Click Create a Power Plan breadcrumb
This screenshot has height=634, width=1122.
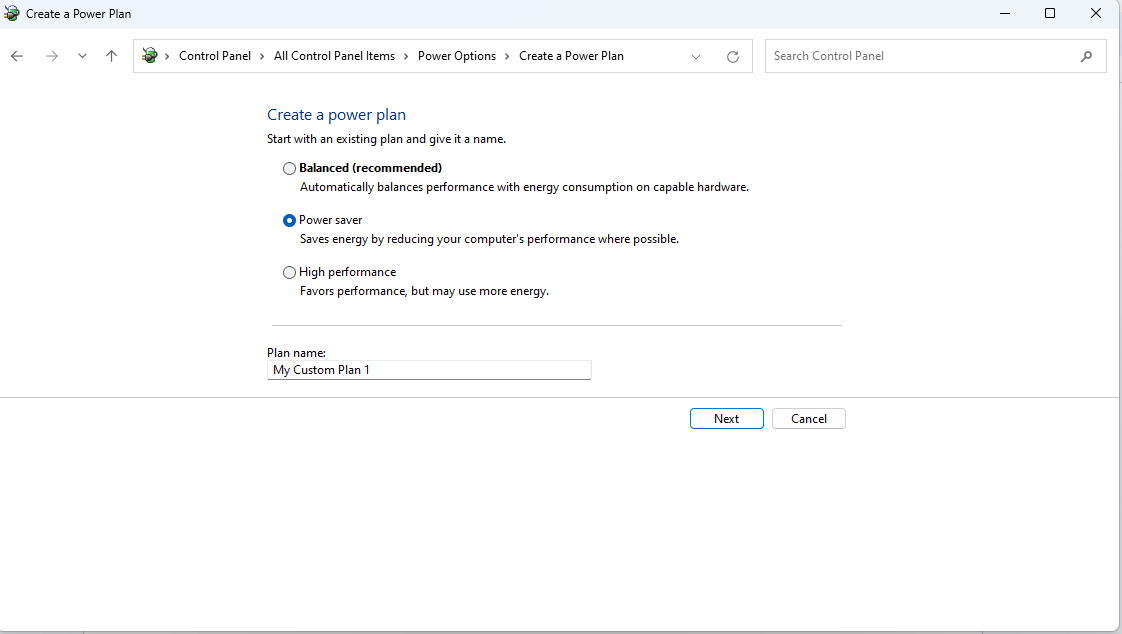(571, 56)
